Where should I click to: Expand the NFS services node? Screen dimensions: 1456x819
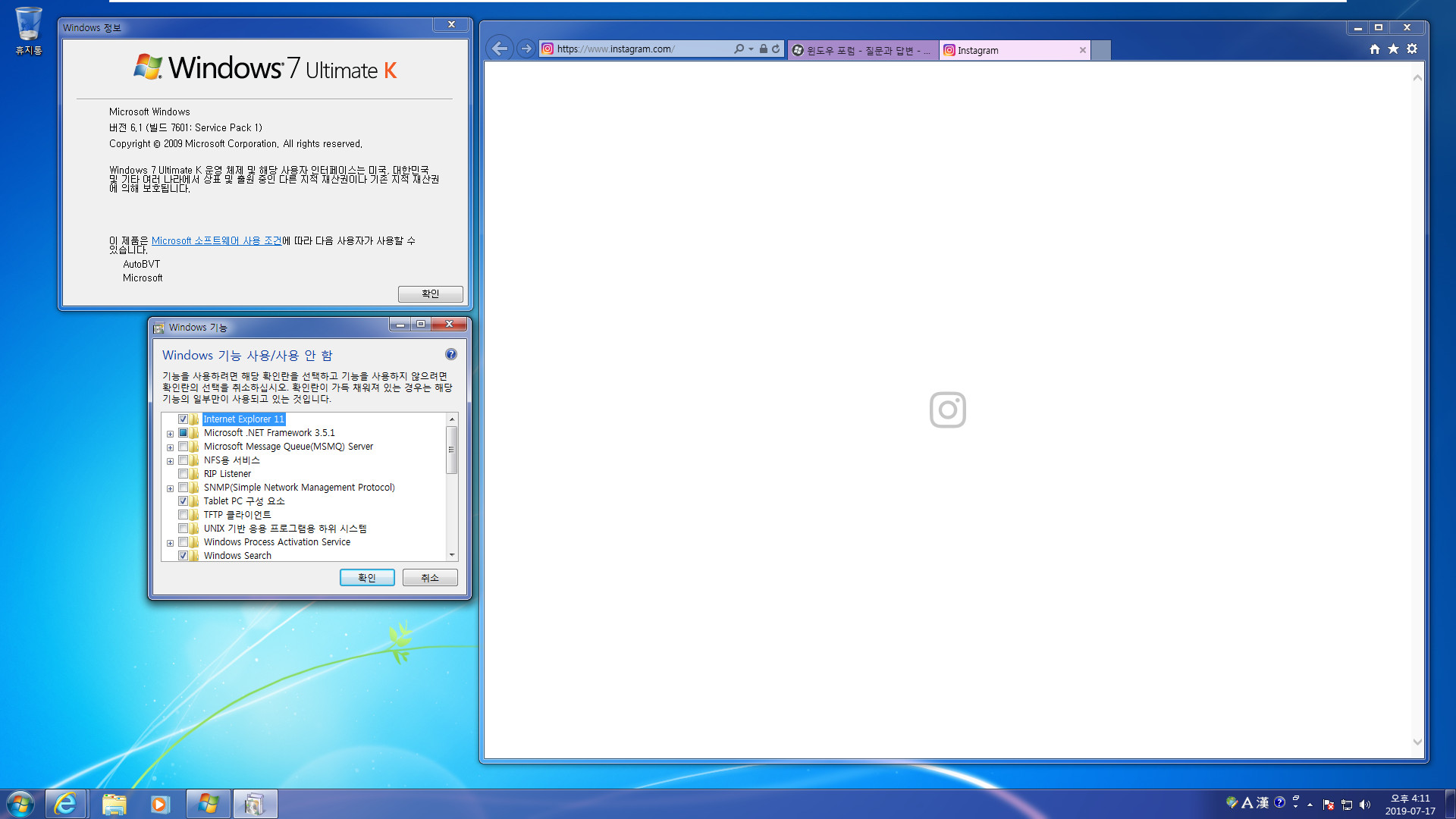170,461
